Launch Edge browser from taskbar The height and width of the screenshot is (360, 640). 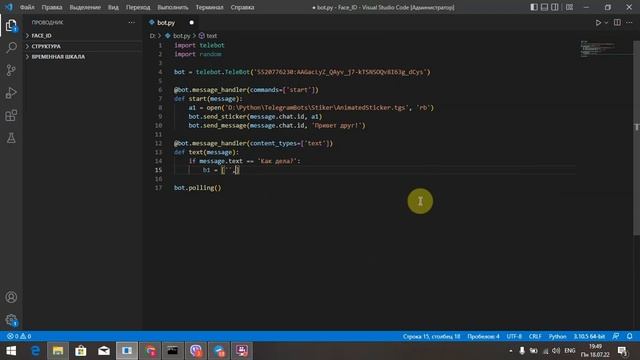click(x=36, y=351)
